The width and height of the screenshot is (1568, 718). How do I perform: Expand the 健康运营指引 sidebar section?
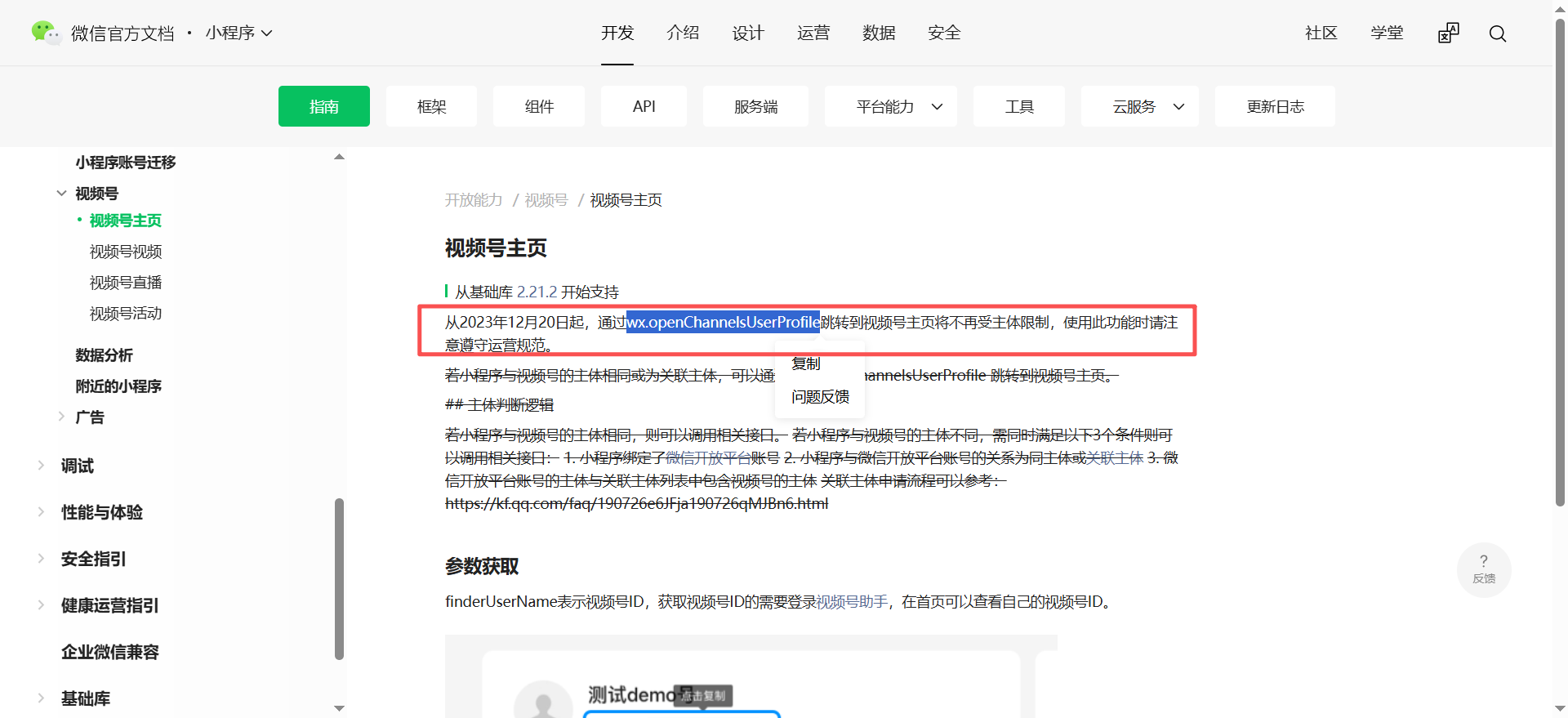coord(41,605)
